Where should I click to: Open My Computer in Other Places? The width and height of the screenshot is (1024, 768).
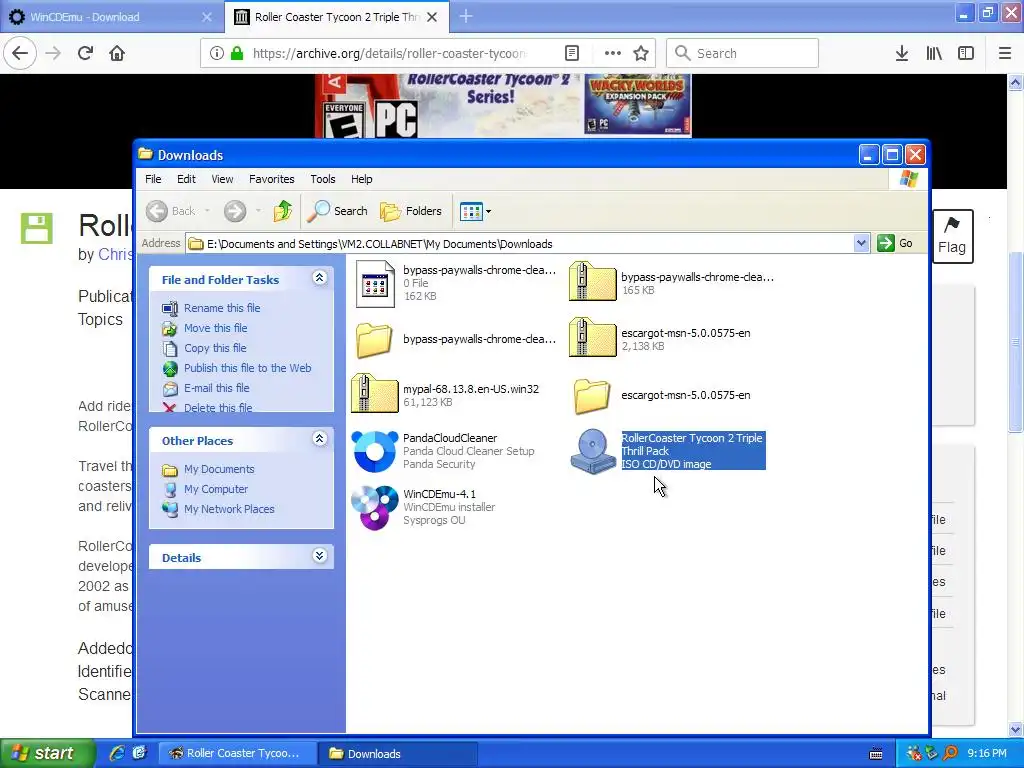tap(216, 489)
